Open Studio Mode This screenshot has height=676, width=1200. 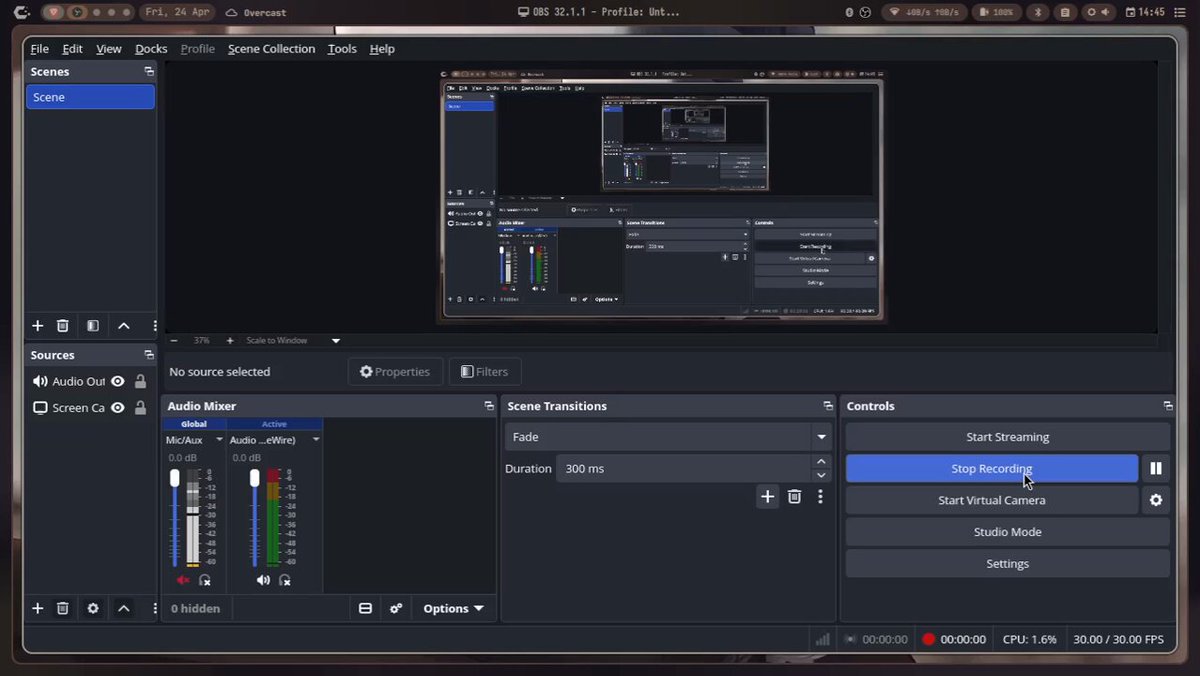pos(1008,532)
